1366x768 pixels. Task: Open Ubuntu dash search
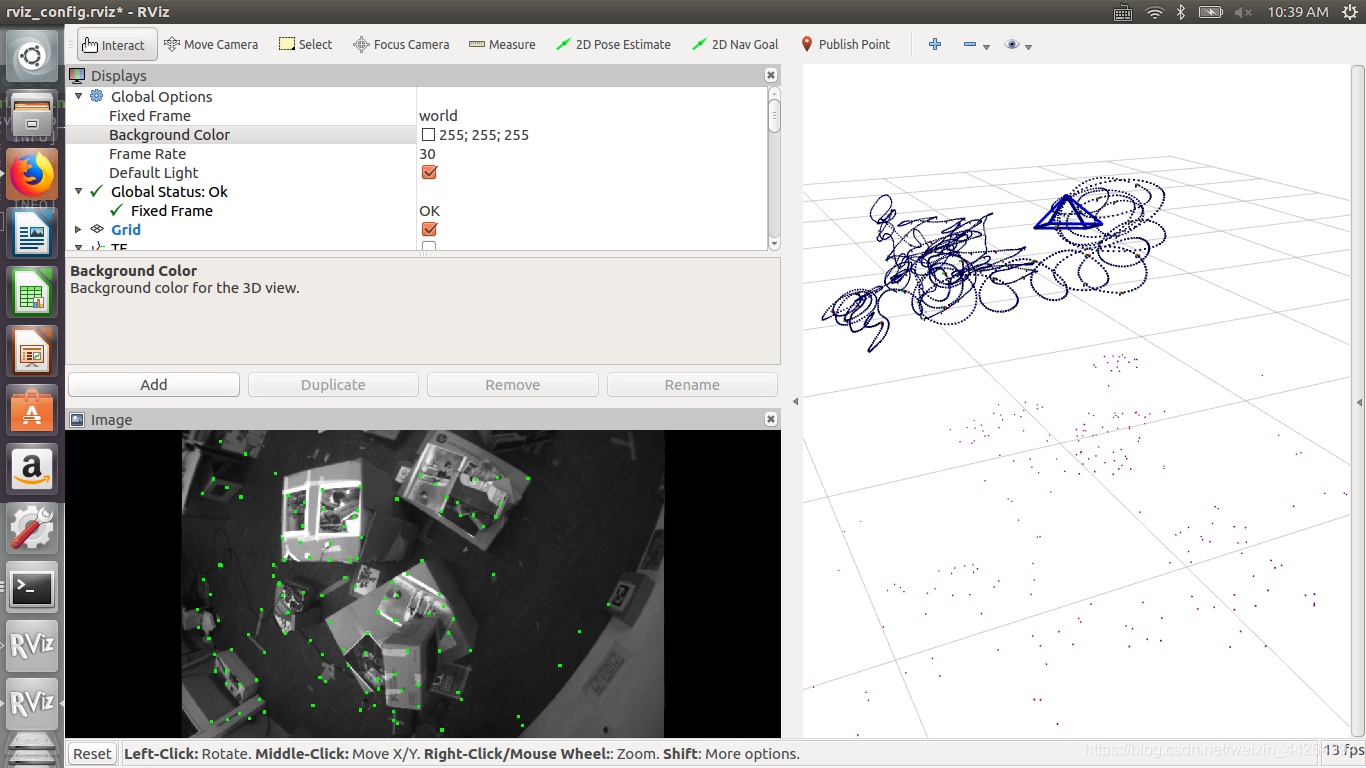[32, 56]
